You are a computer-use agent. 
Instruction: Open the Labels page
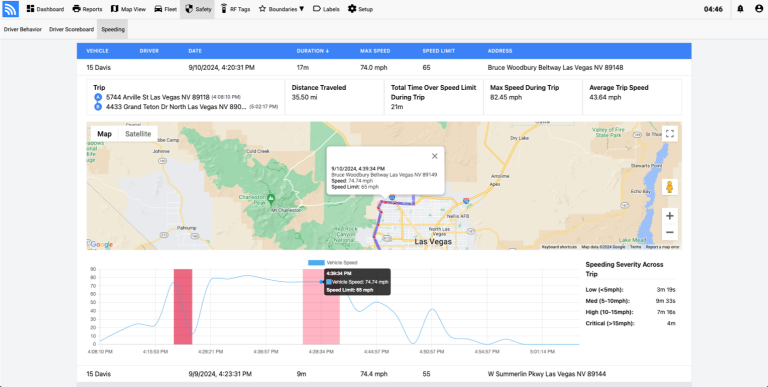coord(326,9)
